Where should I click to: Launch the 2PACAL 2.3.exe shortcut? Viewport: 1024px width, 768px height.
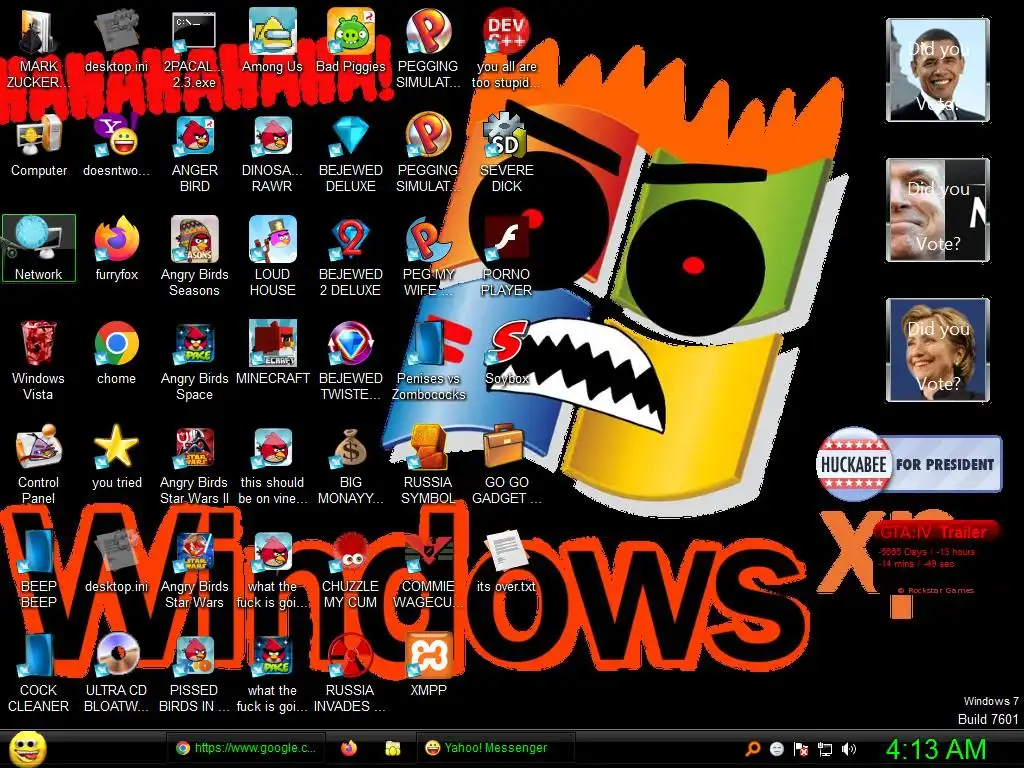point(194,49)
